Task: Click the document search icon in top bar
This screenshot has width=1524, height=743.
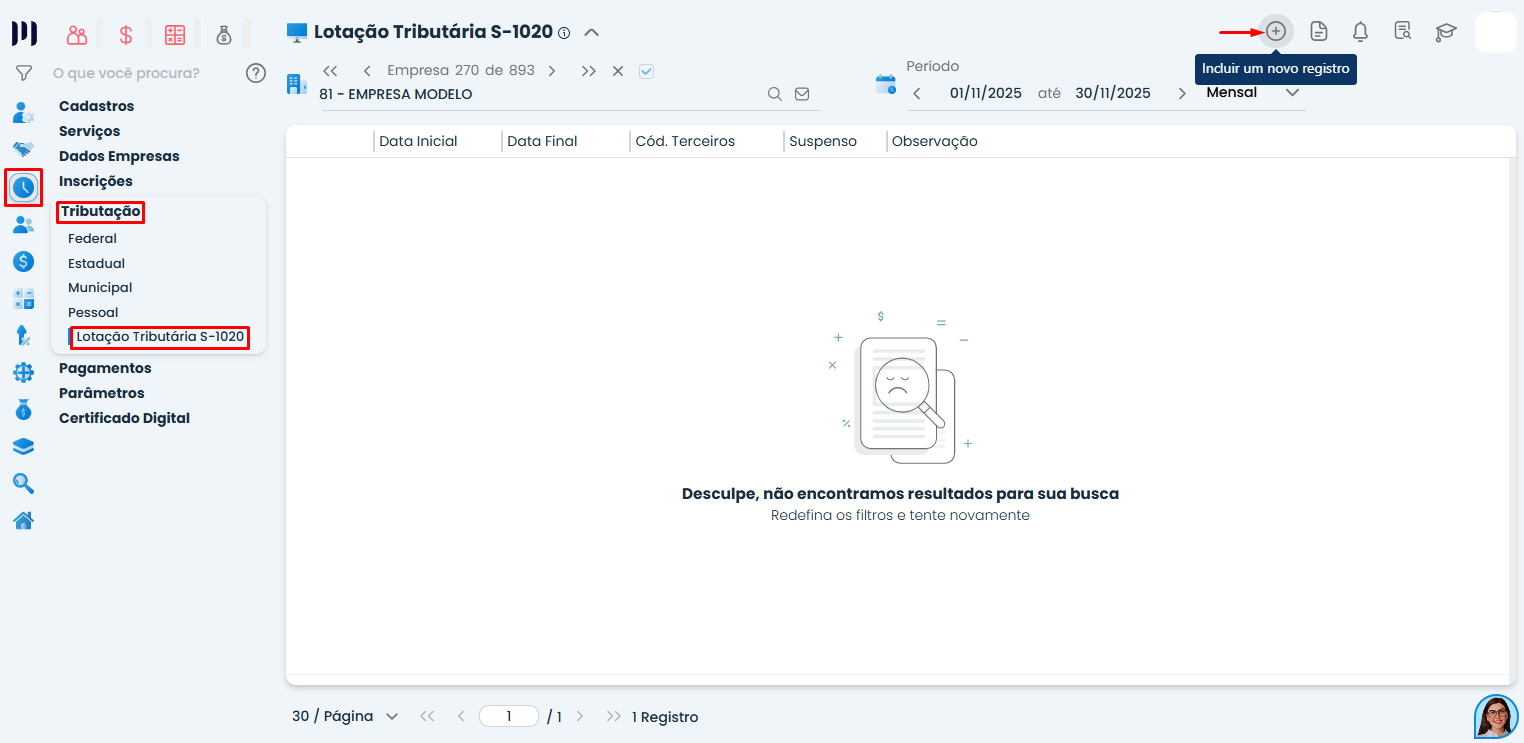Action: tap(1403, 31)
